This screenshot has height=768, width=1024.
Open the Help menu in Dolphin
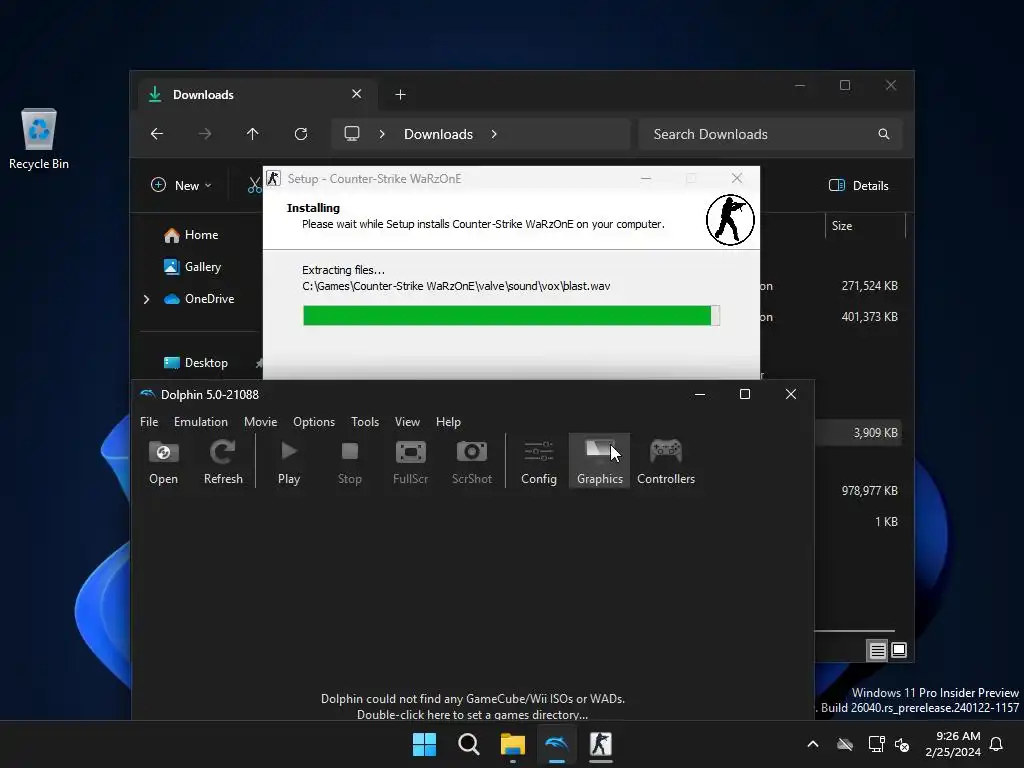(448, 422)
